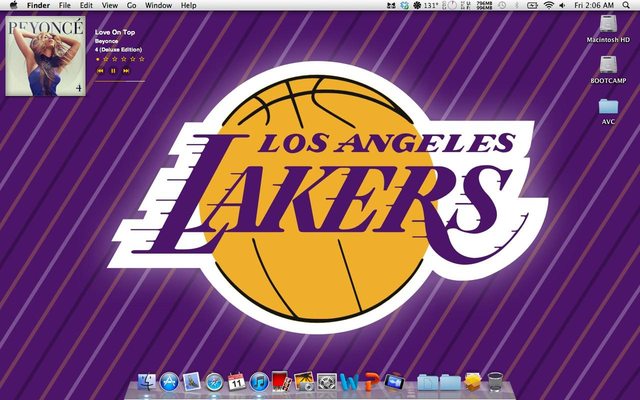
Task: Open the Help menu
Action: pos(189,5)
